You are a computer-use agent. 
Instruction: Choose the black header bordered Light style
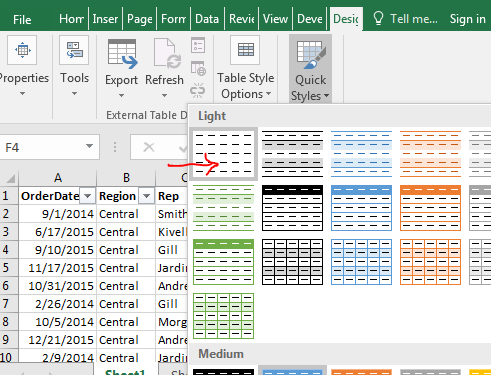tap(292, 208)
